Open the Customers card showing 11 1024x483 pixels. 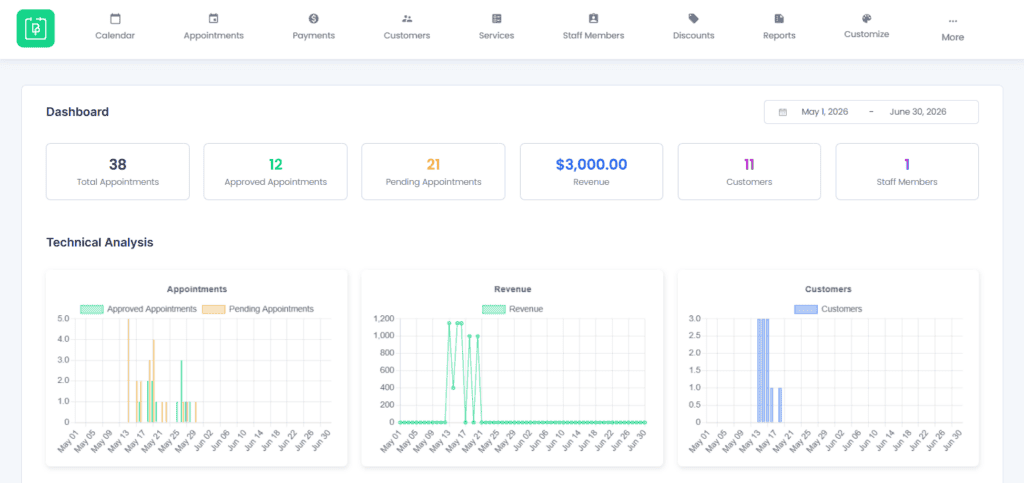[749, 172]
